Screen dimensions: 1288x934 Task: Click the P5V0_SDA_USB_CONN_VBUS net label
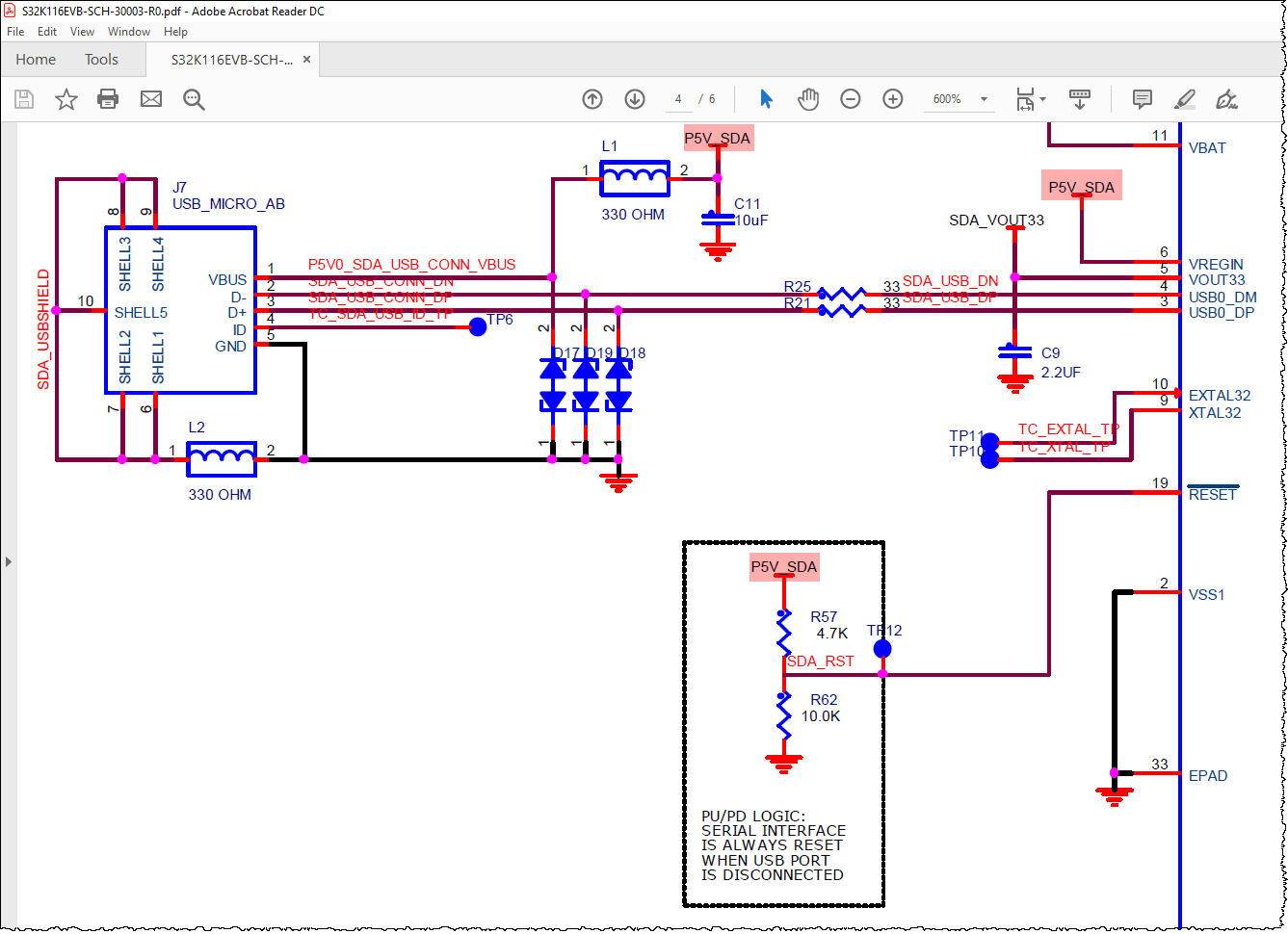[x=411, y=265]
